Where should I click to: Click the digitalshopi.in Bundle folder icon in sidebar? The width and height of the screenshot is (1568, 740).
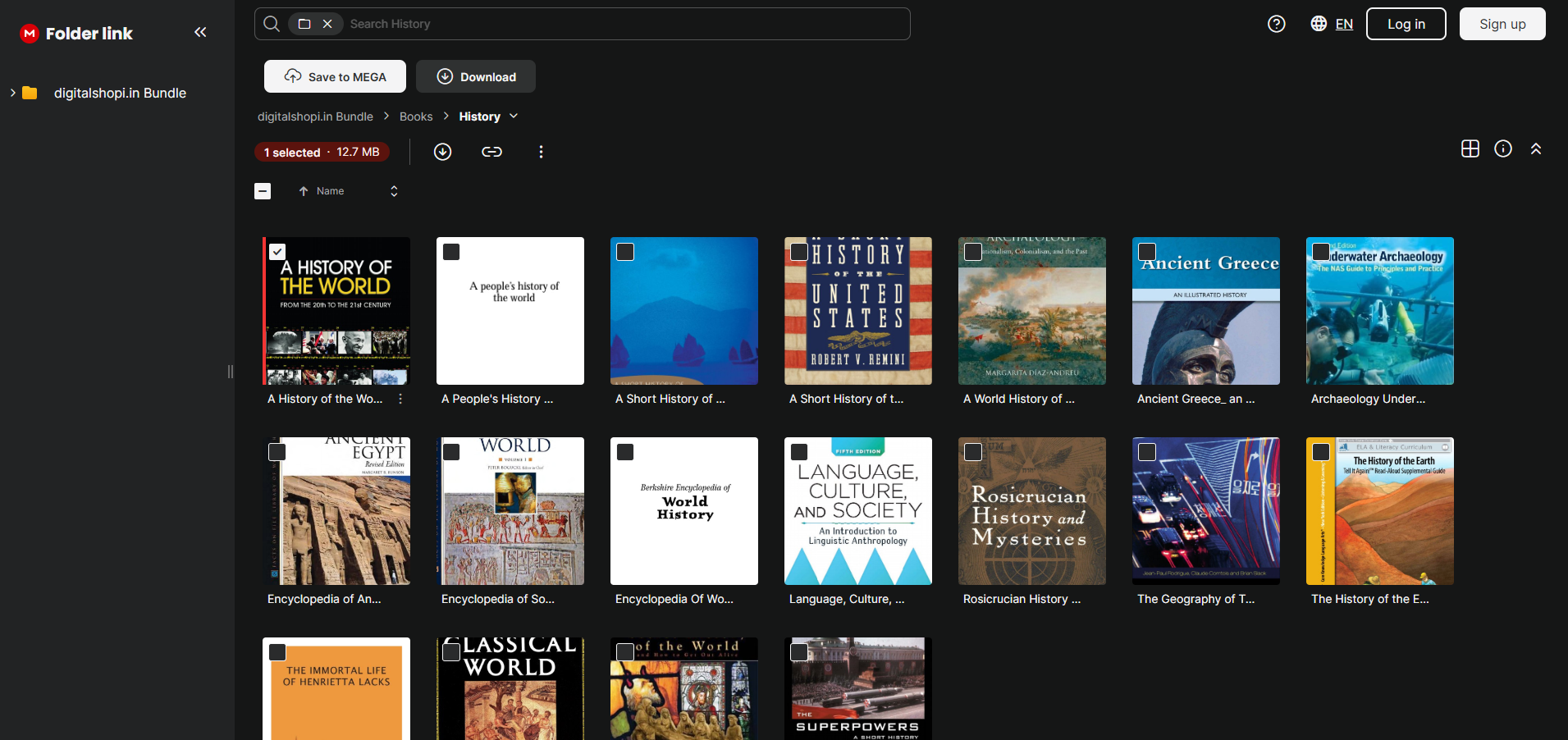(x=30, y=93)
